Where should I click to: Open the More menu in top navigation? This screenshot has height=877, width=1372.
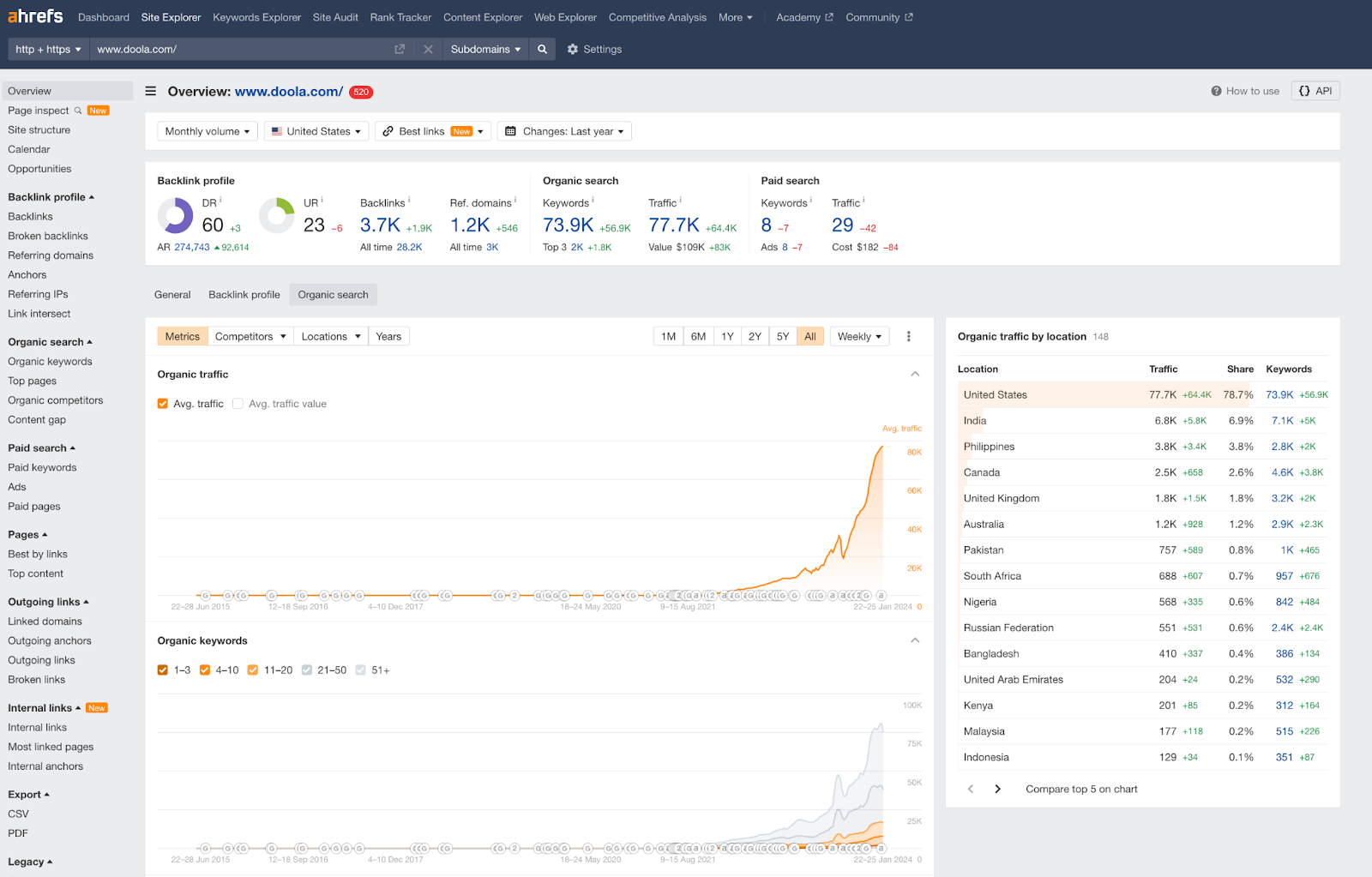[736, 17]
